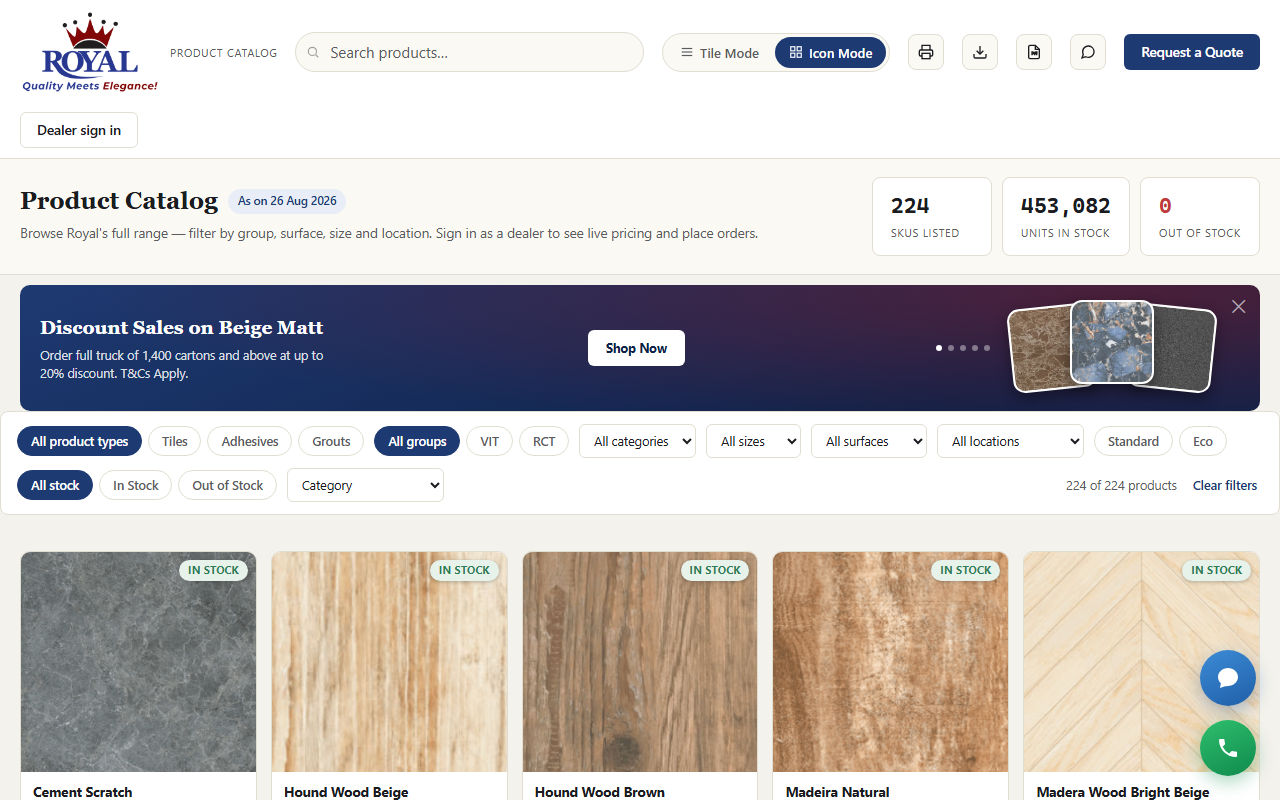Open the blue floating chat bubble
The image size is (1280, 800).
click(1228, 678)
